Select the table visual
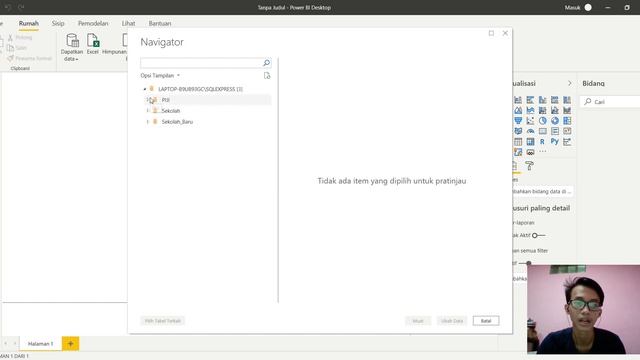The height and width of the screenshot is (360, 640). coord(518,142)
